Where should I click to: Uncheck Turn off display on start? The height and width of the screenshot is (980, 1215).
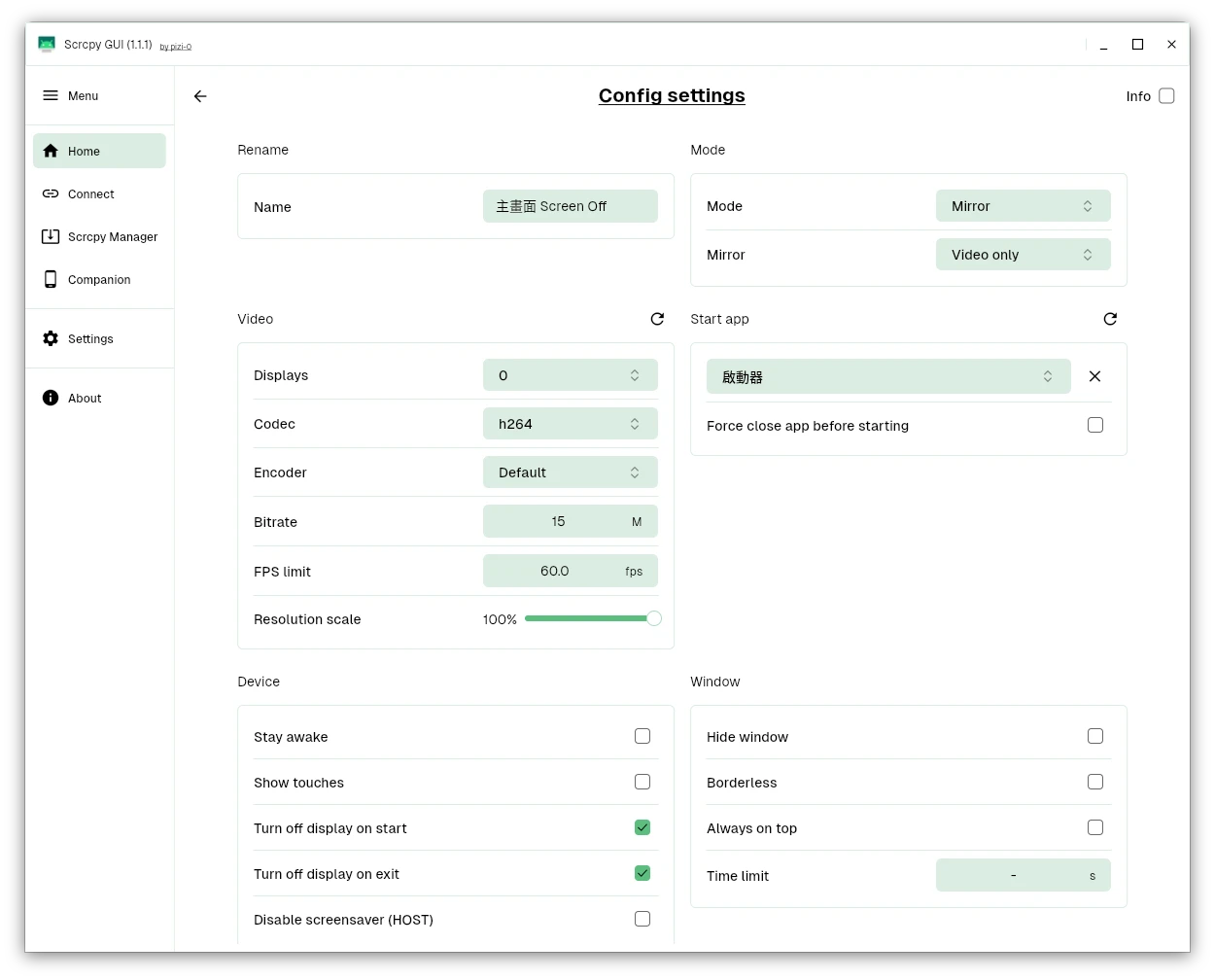[642, 827]
